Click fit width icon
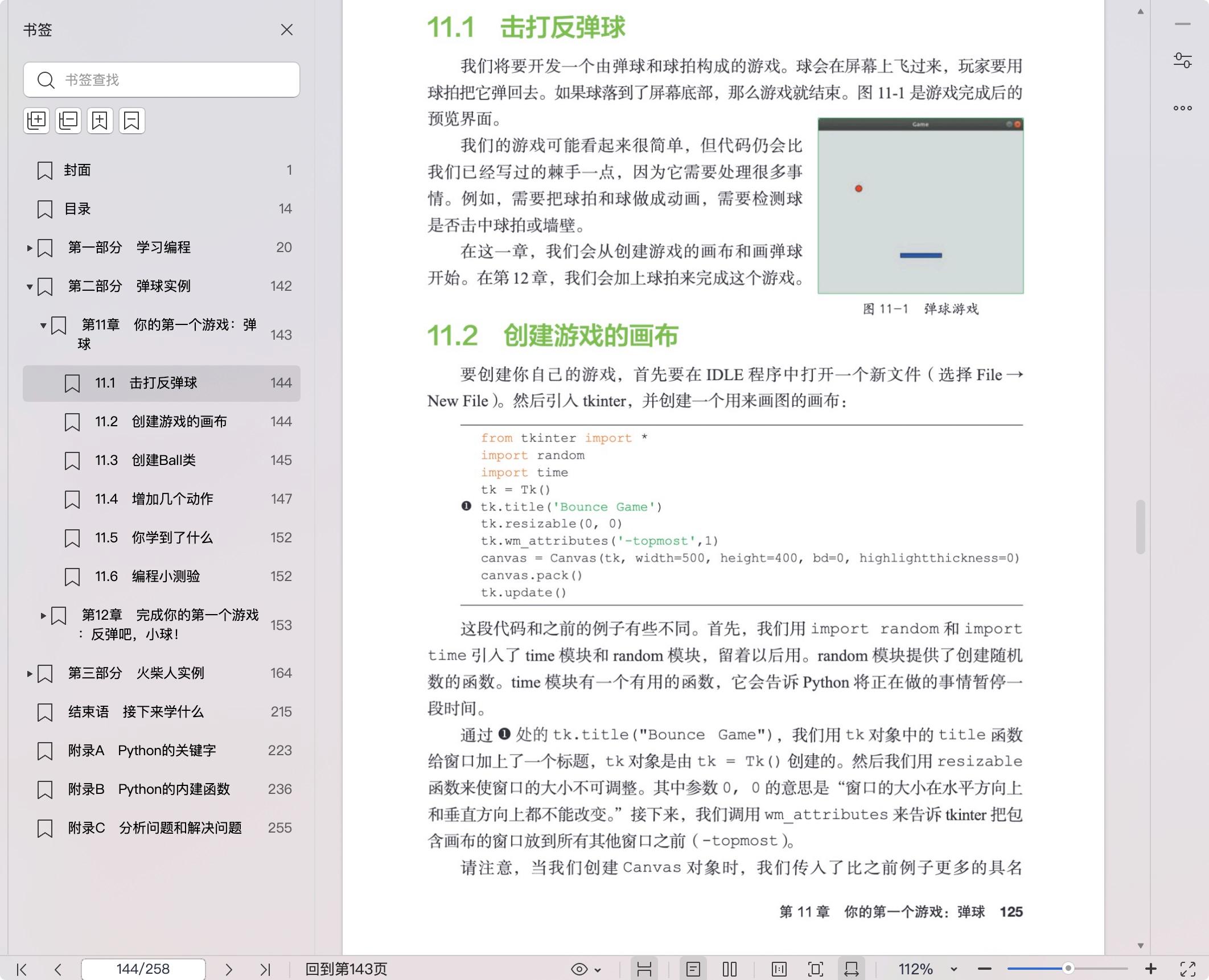 point(852,969)
